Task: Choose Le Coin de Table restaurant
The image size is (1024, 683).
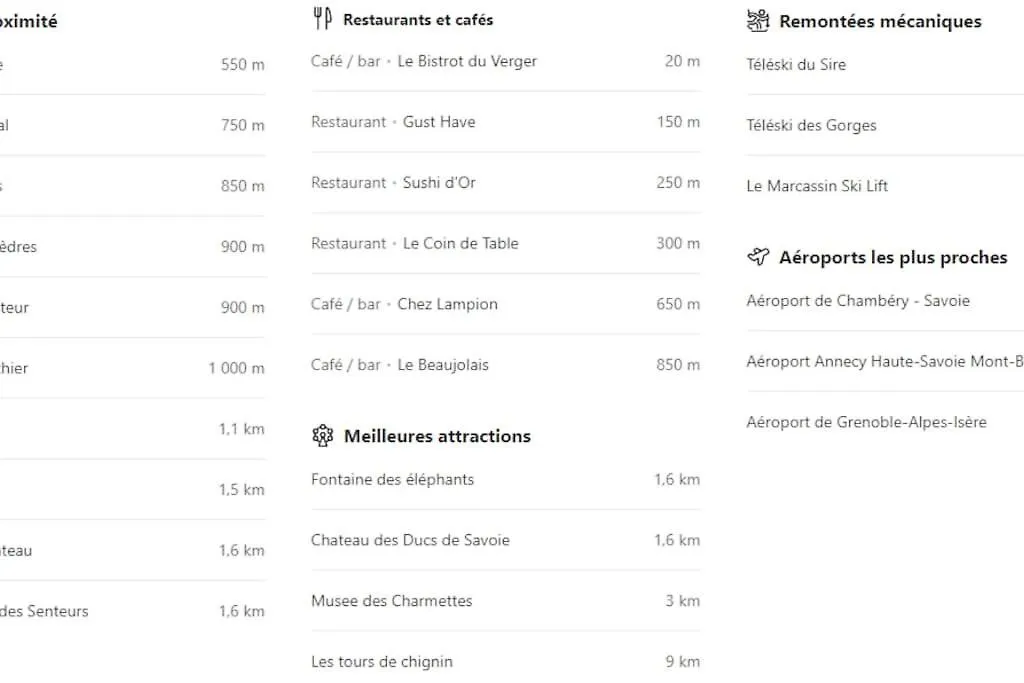Action: point(505,244)
